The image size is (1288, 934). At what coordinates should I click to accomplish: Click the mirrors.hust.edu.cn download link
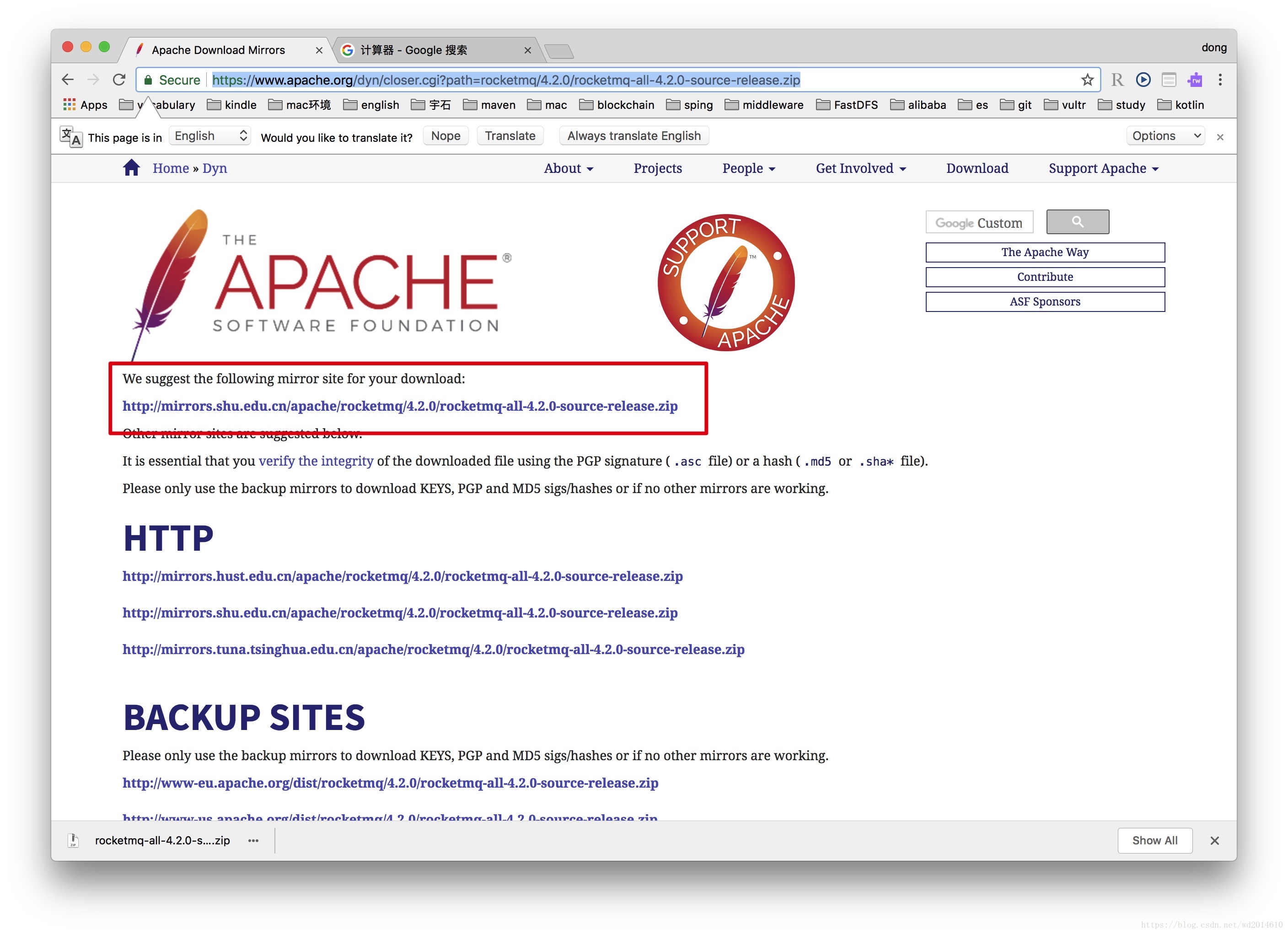click(402, 576)
